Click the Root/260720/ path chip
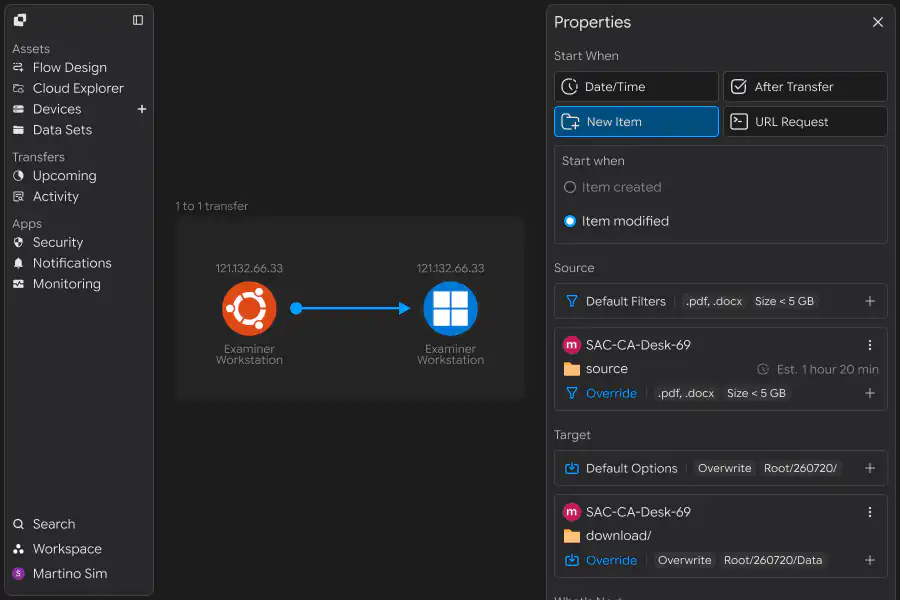900x600 pixels. pos(800,469)
